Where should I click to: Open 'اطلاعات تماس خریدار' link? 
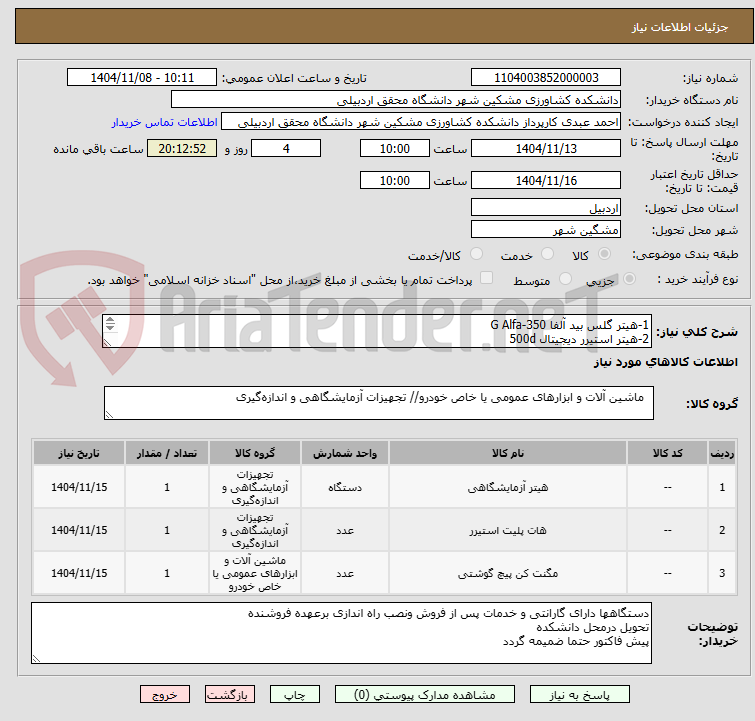[165, 122]
